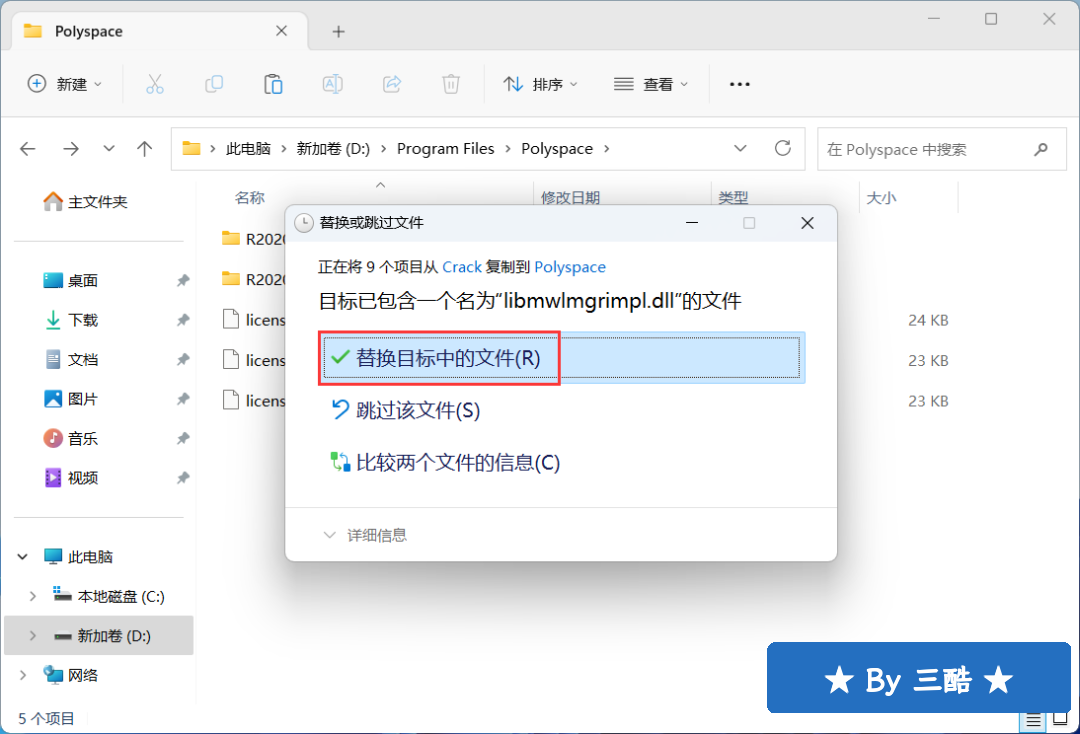The width and height of the screenshot is (1080, 734).
Task: Click the address bar root folder chevron
Action: click(213, 149)
